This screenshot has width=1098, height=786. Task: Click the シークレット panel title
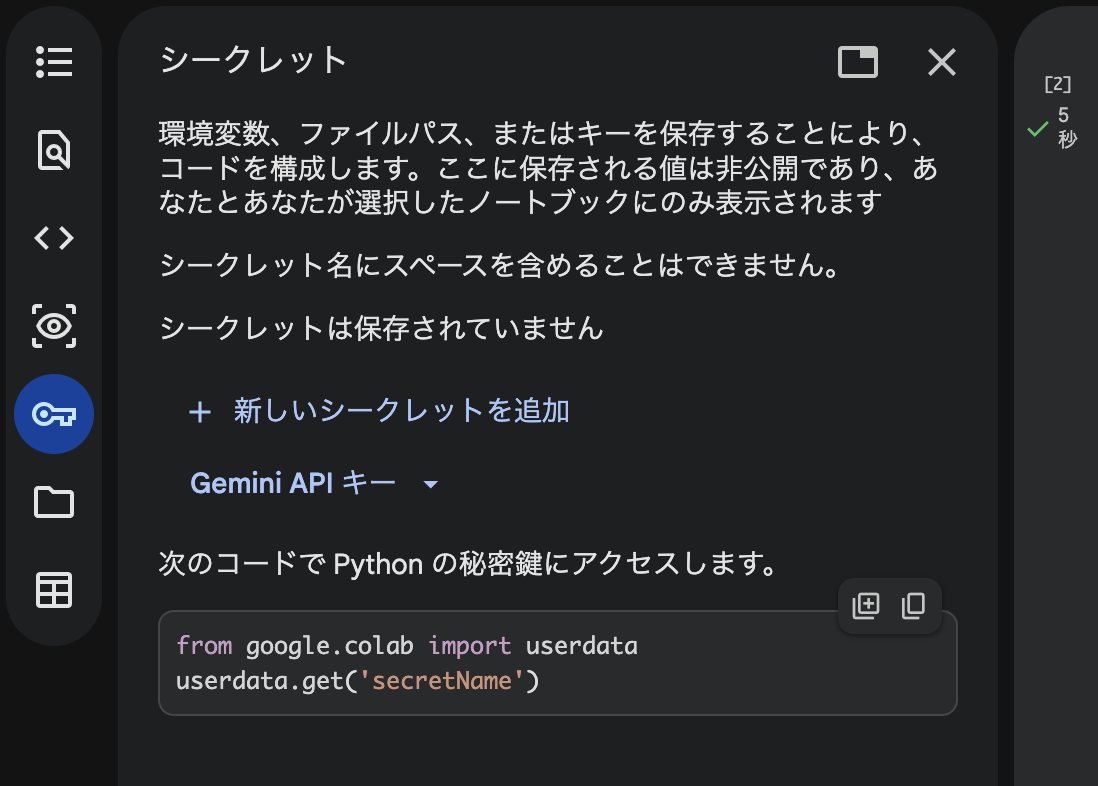point(251,61)
